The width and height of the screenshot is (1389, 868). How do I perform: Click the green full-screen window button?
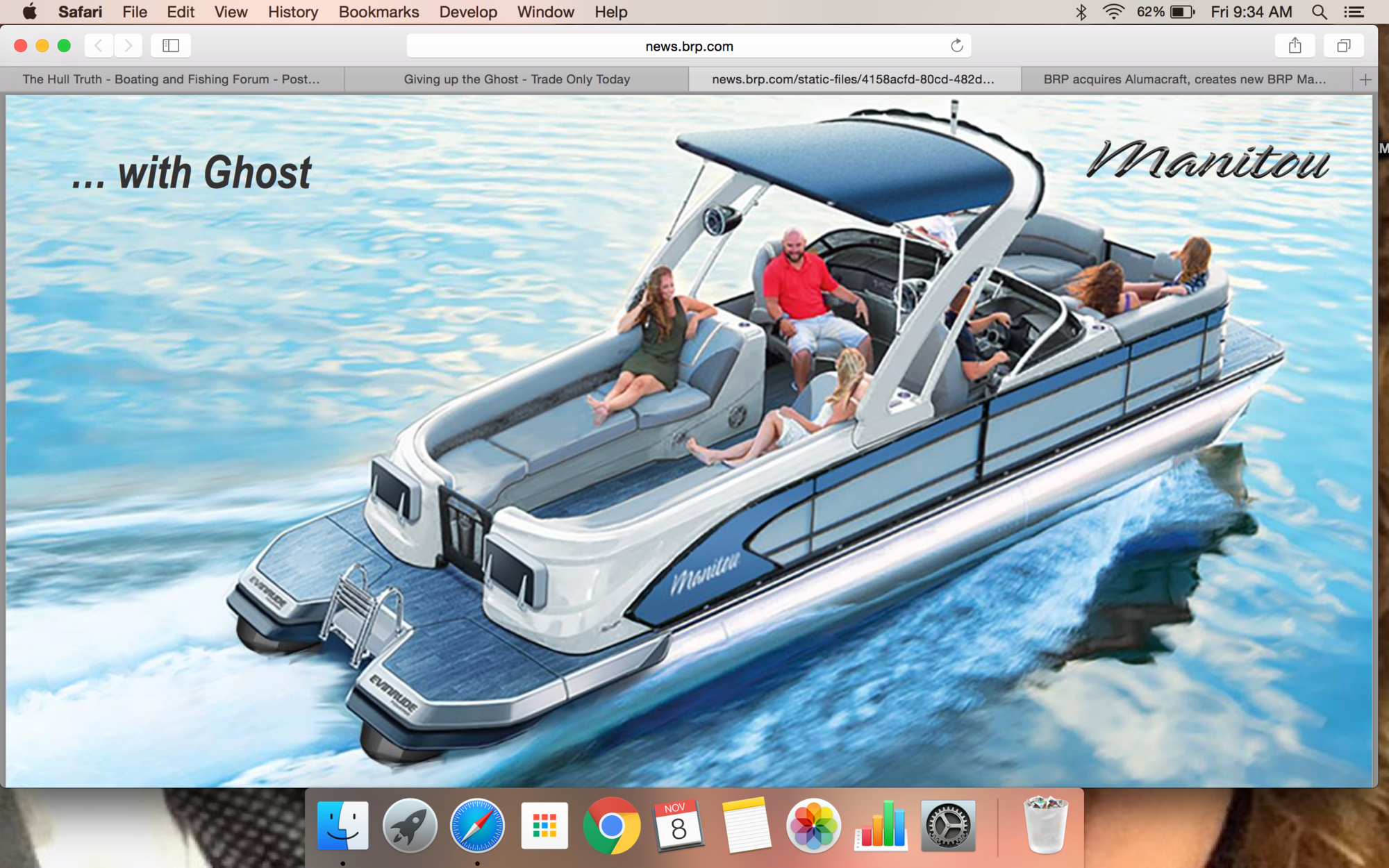[64, 46]
